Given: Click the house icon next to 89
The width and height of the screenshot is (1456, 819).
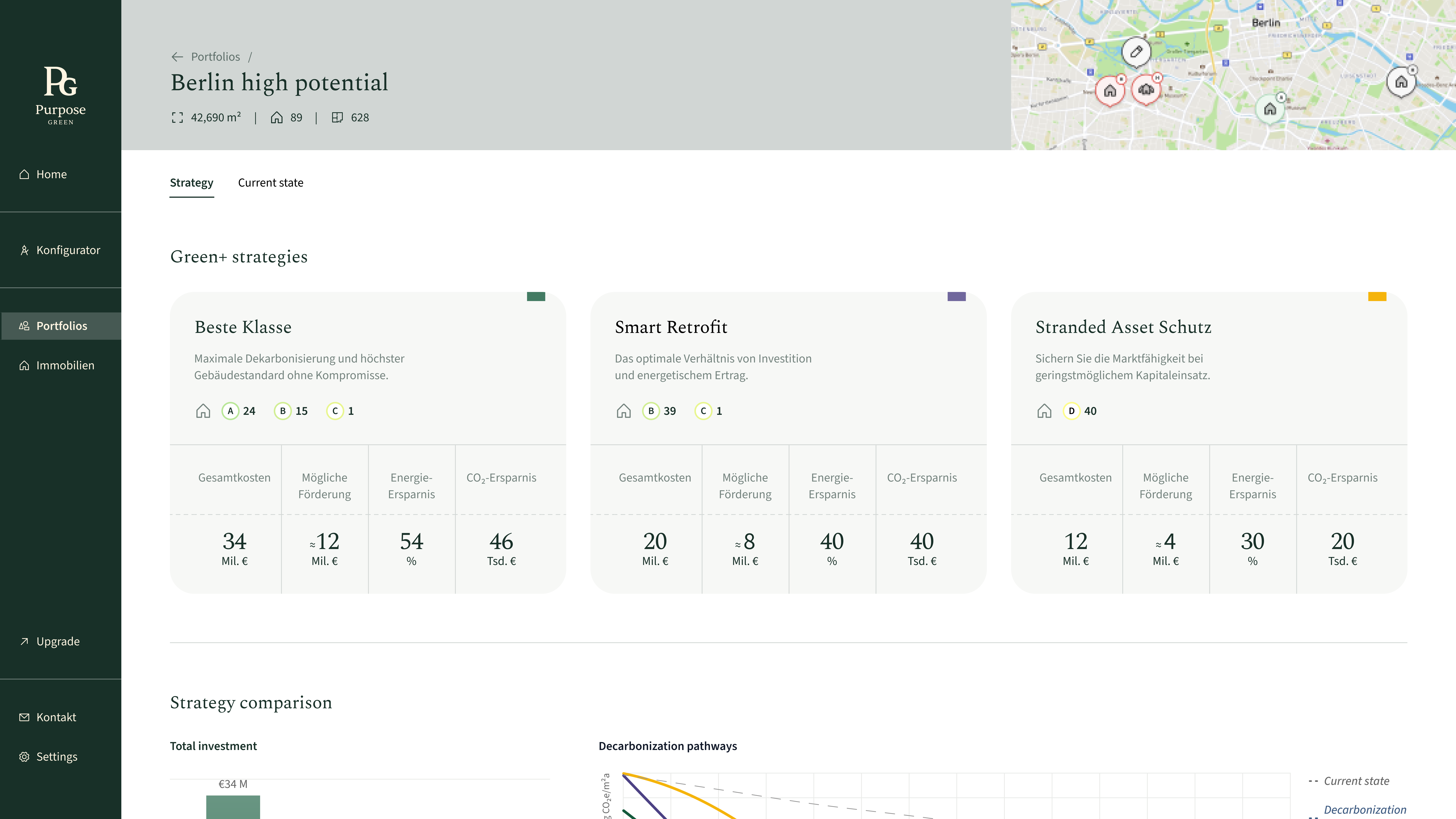Looking at the screenshot, I should (x=276, y=118).
